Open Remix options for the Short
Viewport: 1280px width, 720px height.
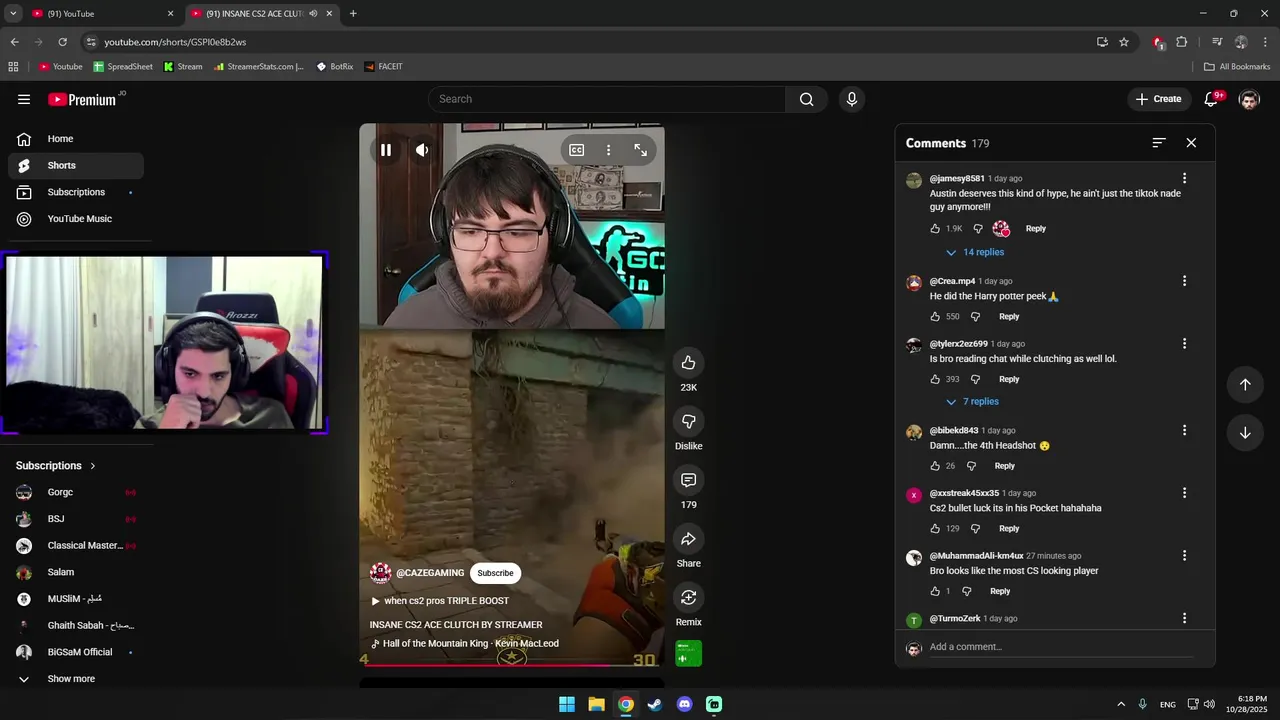[x=688, y=597]
